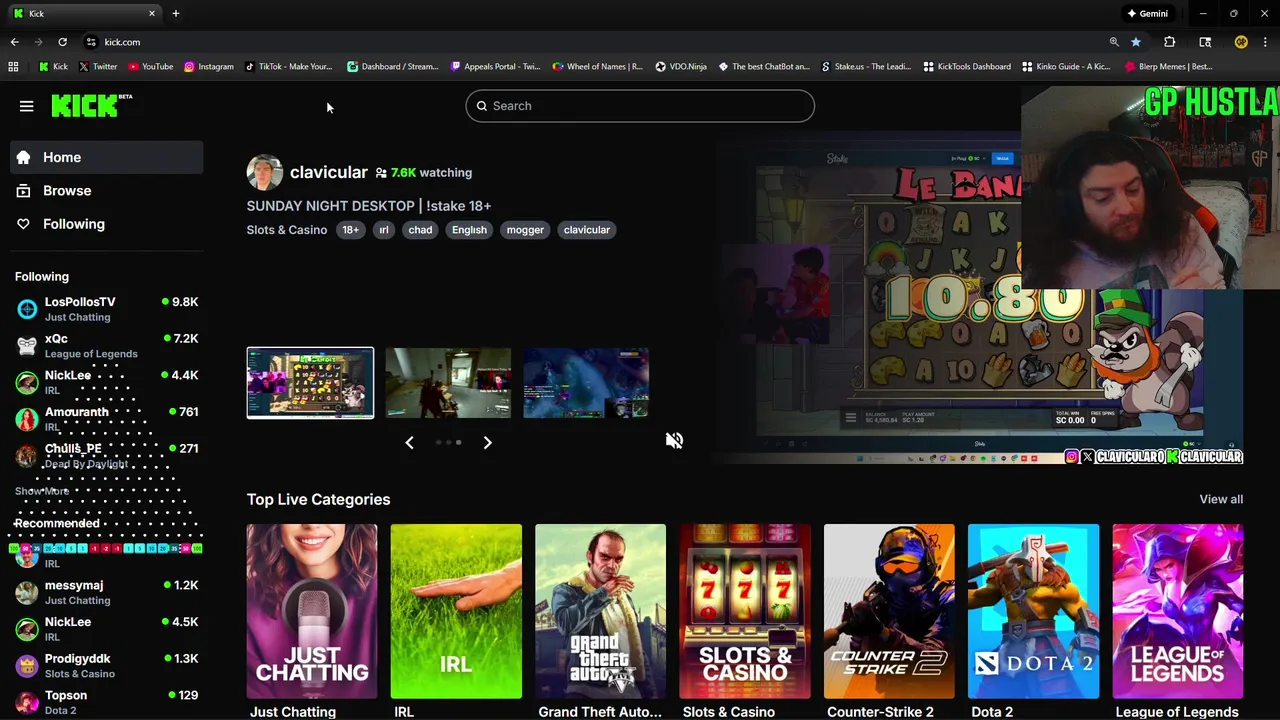
Task: Open clavicular's profile avatar
Action: [x=265, y=172]
